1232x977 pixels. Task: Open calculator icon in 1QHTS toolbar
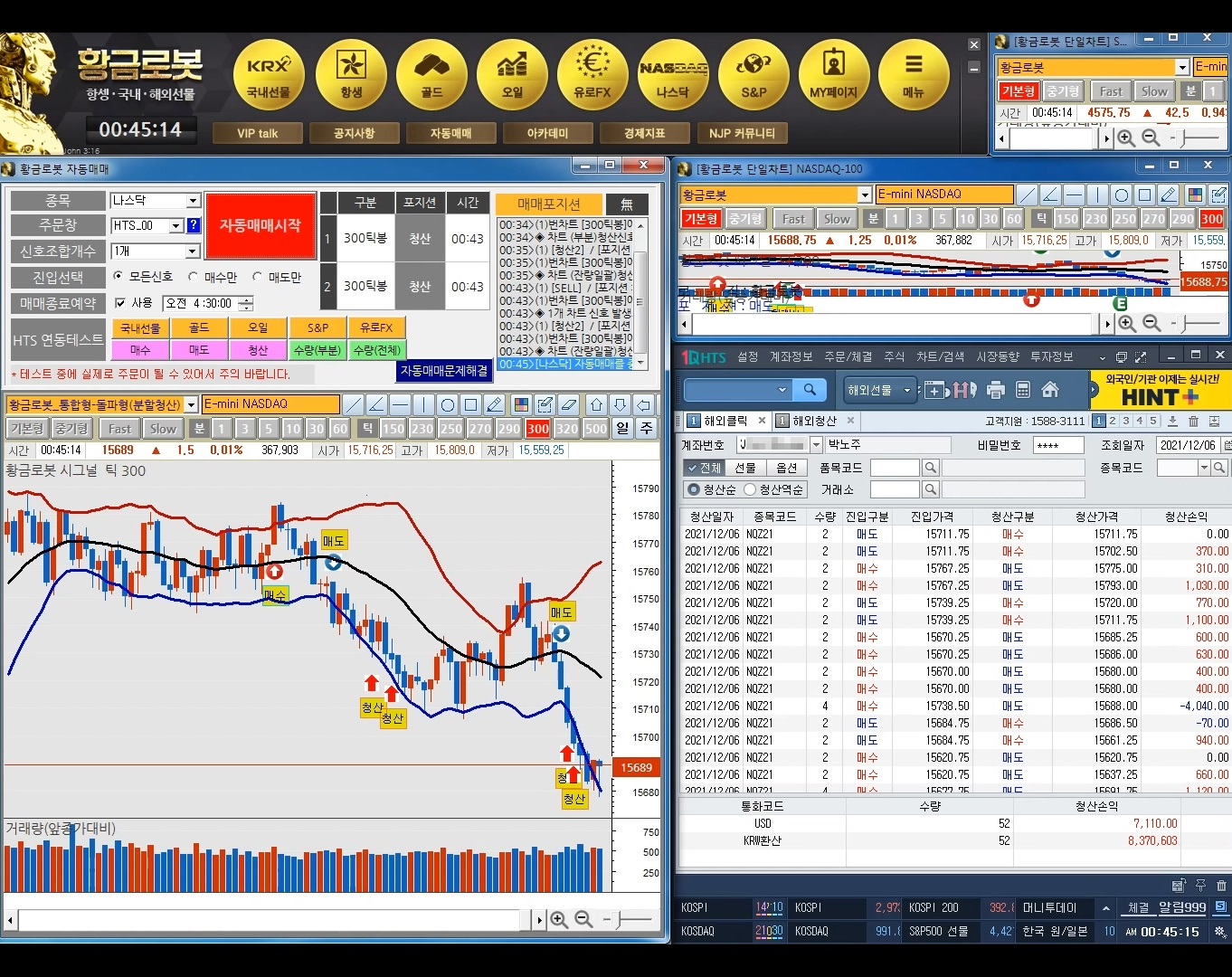[x=1023, y=390]
